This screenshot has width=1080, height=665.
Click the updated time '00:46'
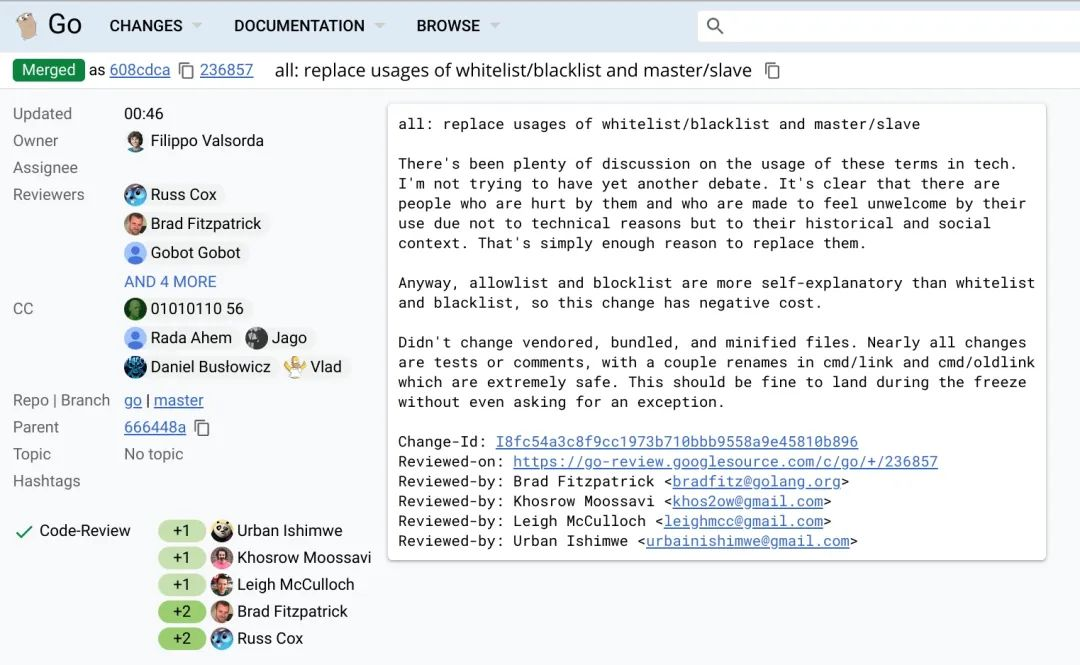click(144, 114)
